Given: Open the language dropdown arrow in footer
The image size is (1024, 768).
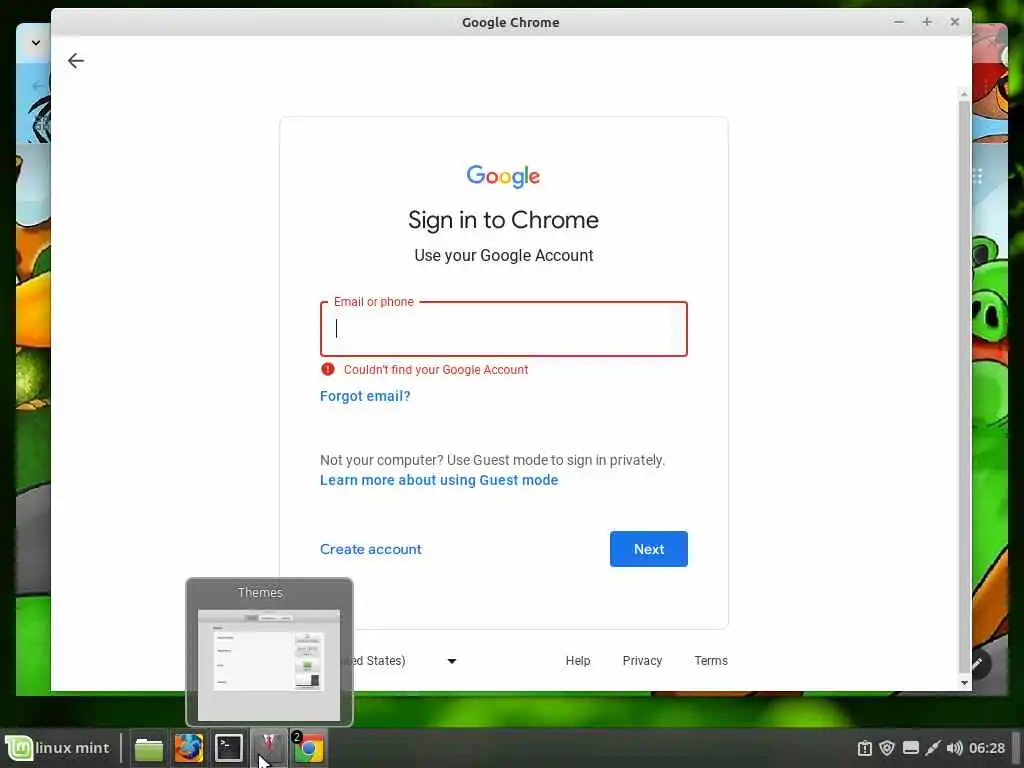Looking at the screenshot, I should pos(451,661).
